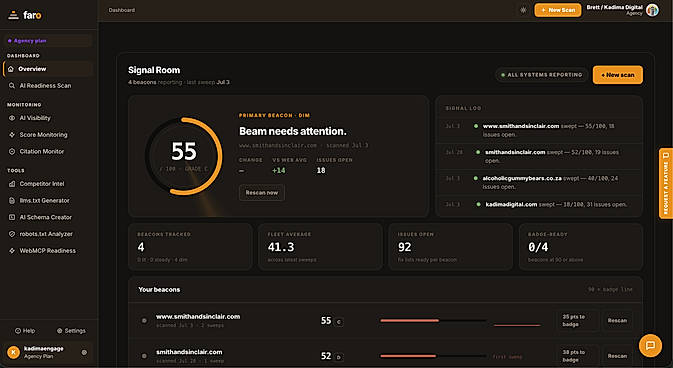Open AI Readiness Scan in sidebar
This screenshot has width=673, height=368.
48,85
